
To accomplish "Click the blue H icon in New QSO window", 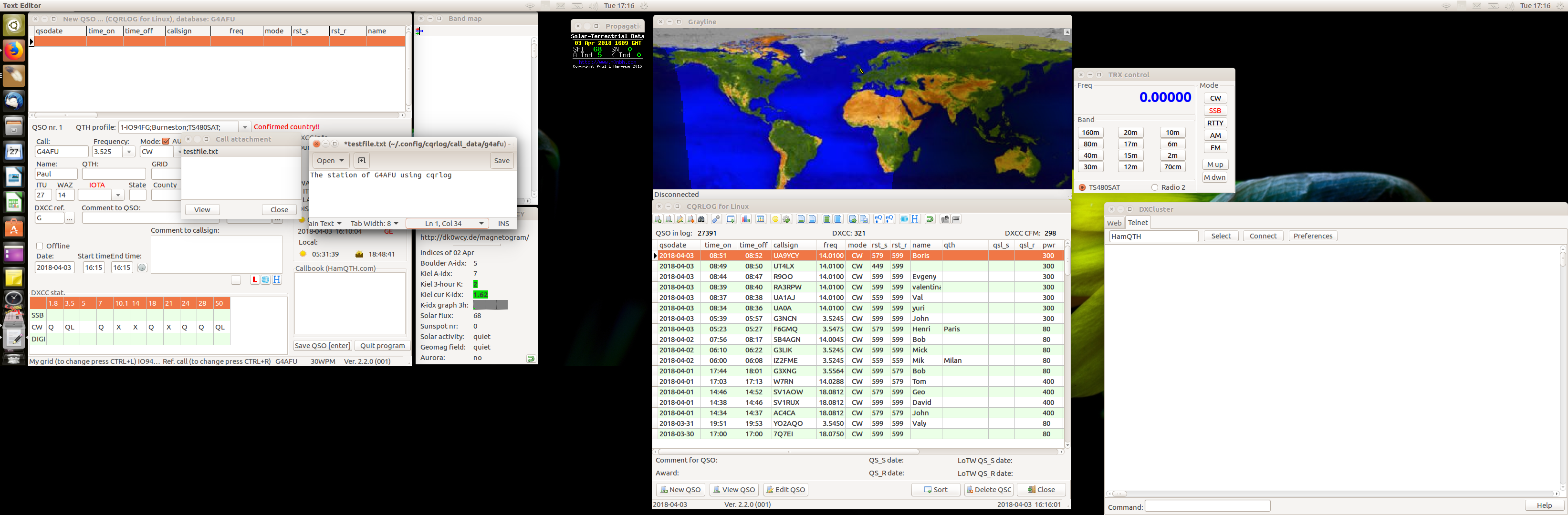I will [277, 280].
